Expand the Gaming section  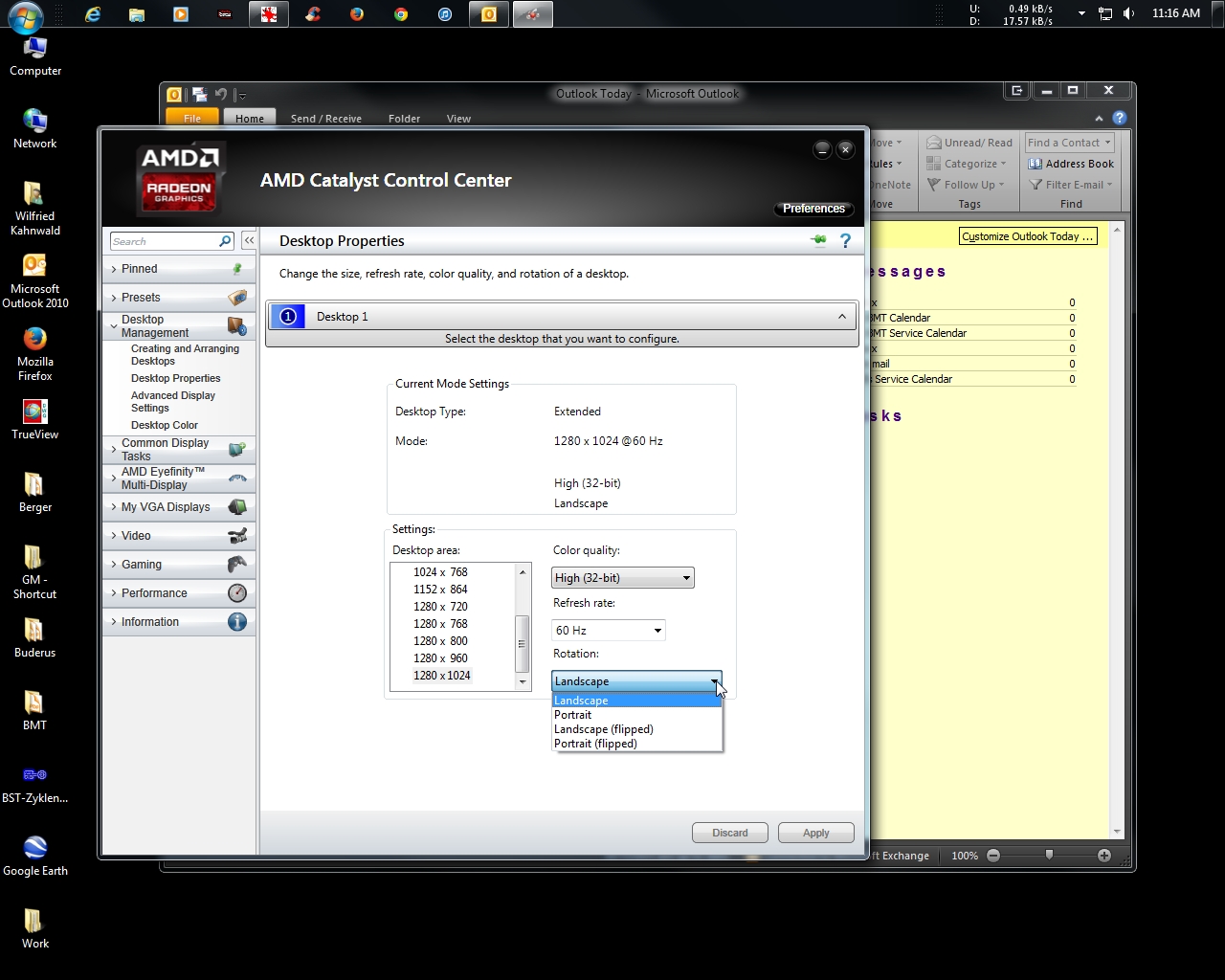point(179,565)
